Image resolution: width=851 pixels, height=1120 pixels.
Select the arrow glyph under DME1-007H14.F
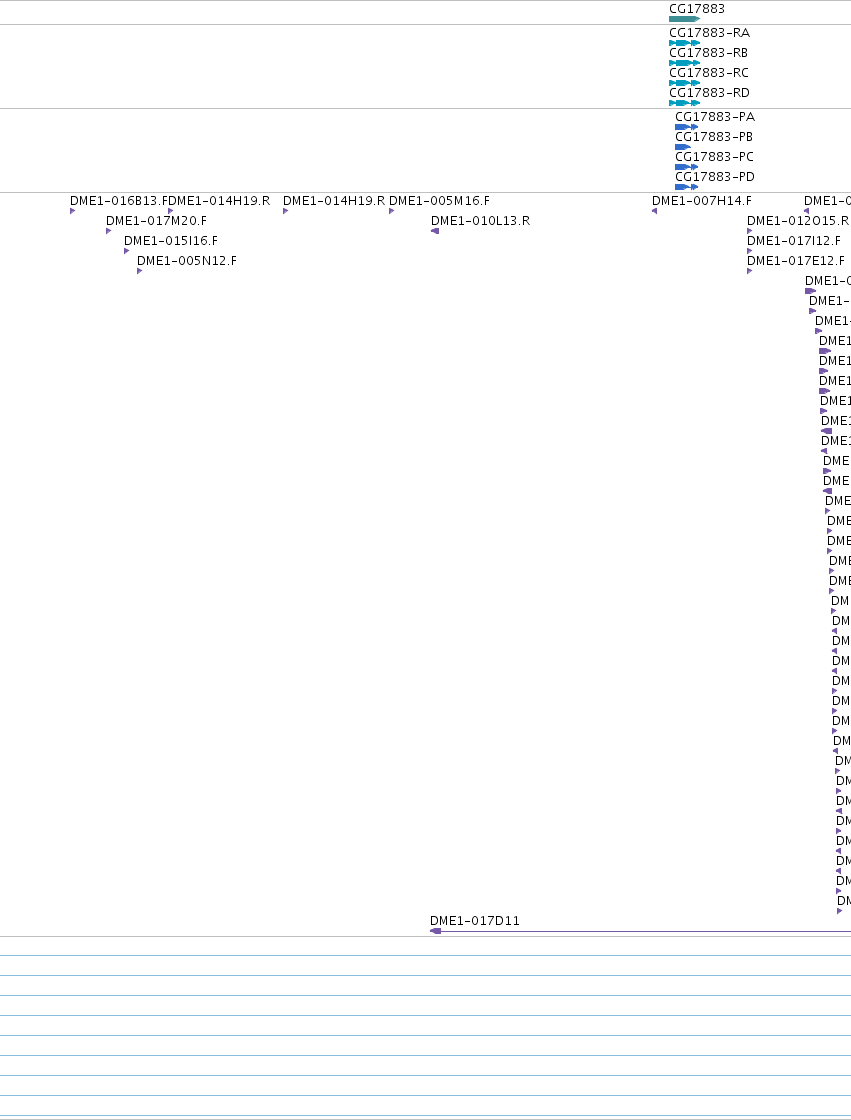click(x=655, y=211)
